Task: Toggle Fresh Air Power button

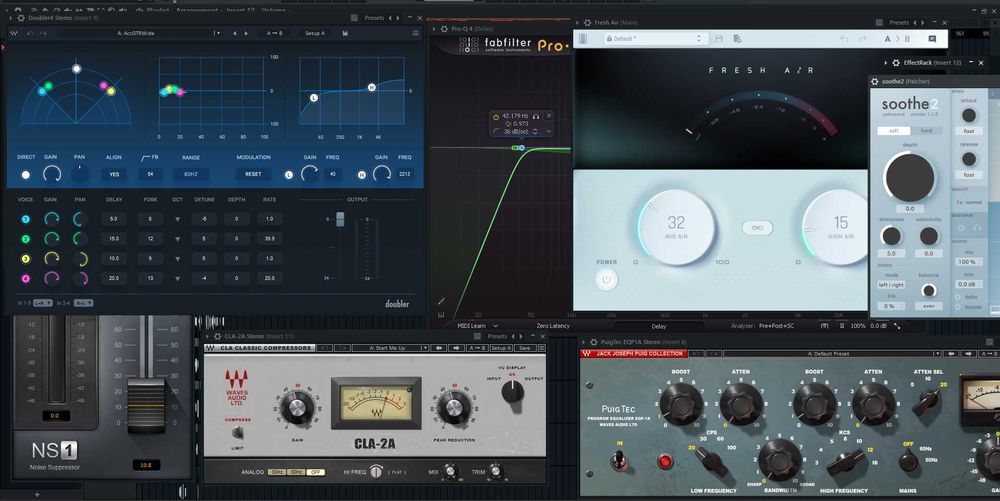Action: 606,279
